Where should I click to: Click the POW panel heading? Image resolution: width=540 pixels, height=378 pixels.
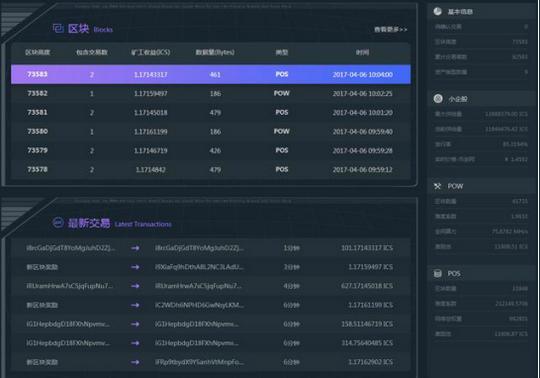(x=455, y=186)
